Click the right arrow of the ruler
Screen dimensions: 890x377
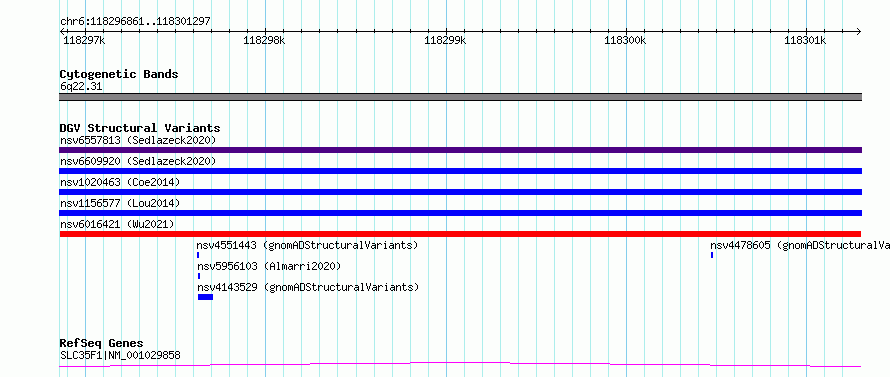tap(858, 31)
